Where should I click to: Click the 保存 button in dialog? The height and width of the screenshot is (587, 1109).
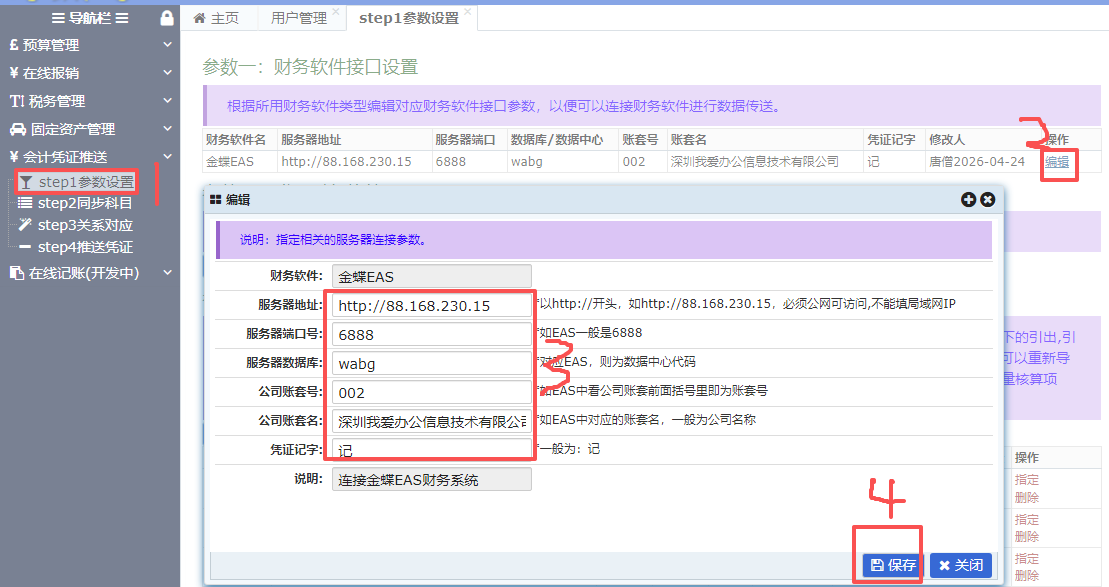tap(893, 565)
